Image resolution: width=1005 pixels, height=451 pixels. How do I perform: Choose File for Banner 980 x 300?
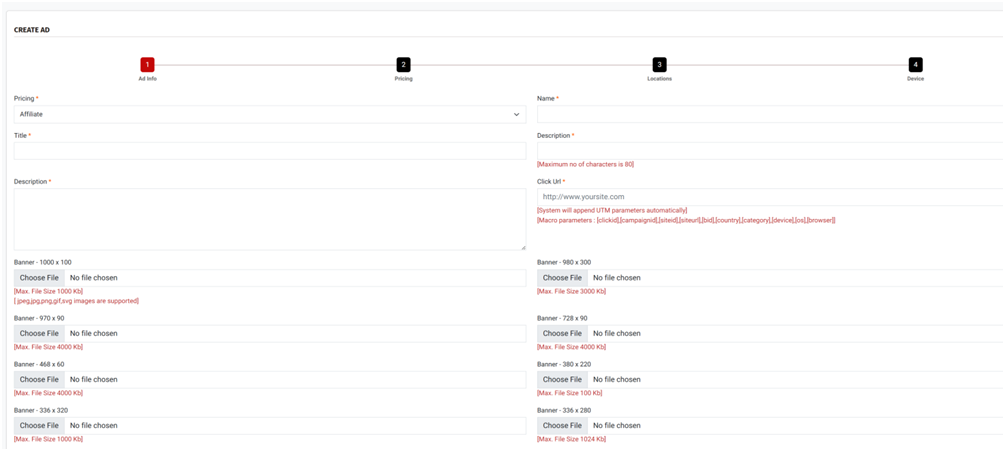562,278
